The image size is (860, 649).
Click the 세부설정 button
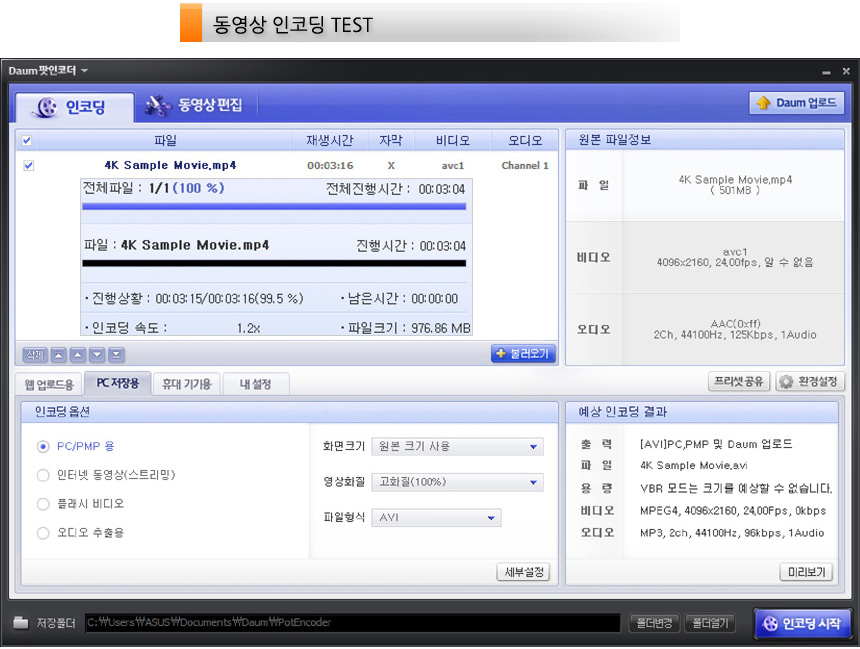click(523, 572)
